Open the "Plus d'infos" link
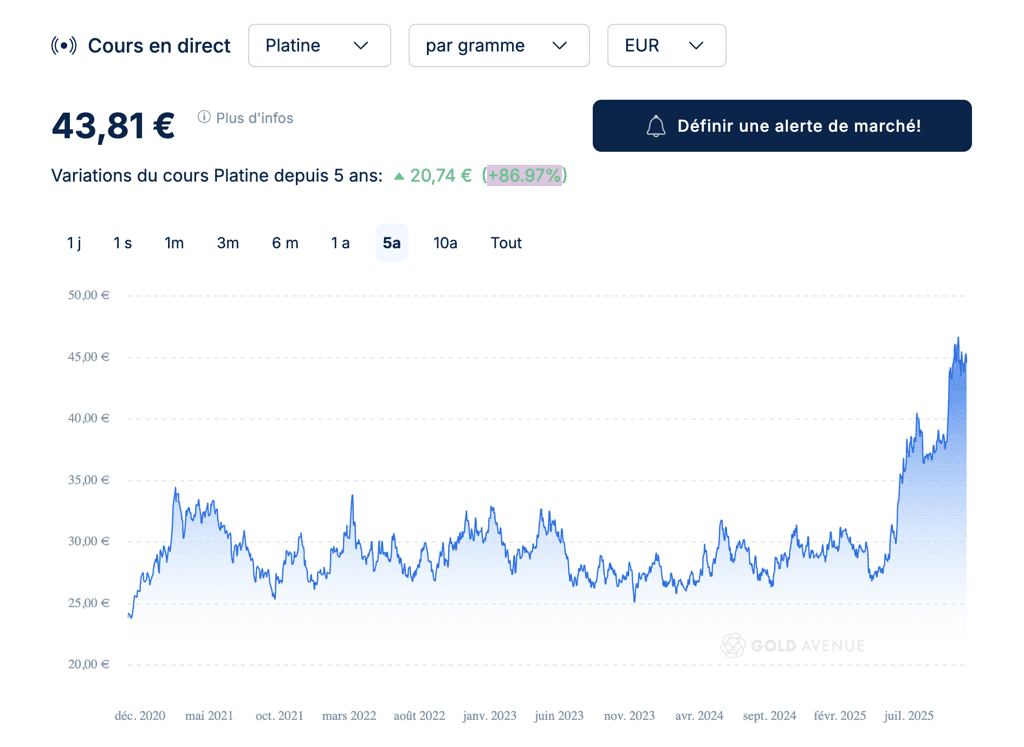 [254, 117]
